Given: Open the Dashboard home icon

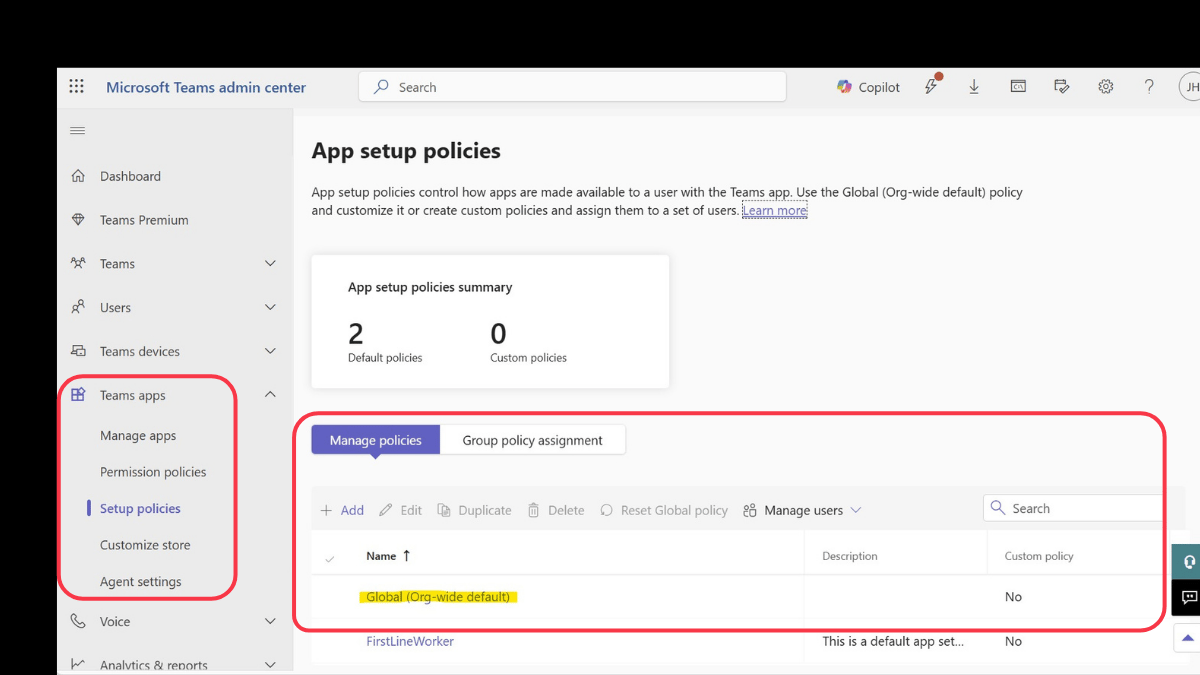Looking at the screenshot, I should [x=78, y=176].
